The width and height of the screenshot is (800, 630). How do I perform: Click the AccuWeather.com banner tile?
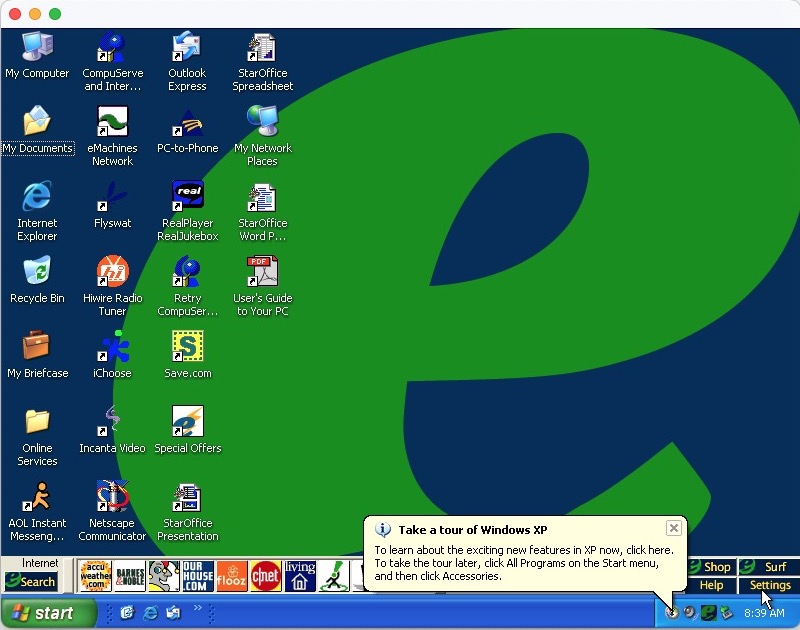pos(95,576)
